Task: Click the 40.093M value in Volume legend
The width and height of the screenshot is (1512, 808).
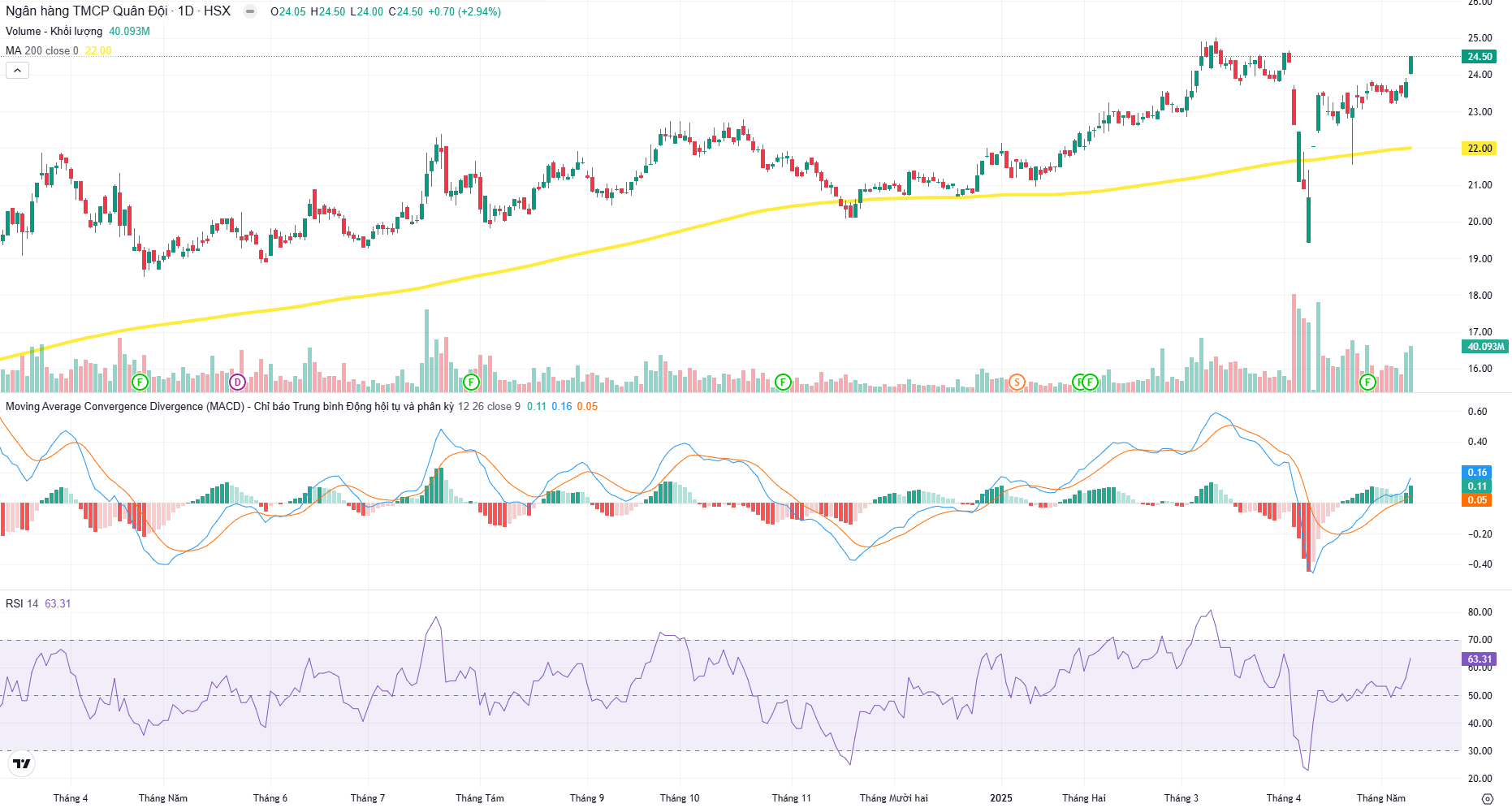Action: coord(129,31)
